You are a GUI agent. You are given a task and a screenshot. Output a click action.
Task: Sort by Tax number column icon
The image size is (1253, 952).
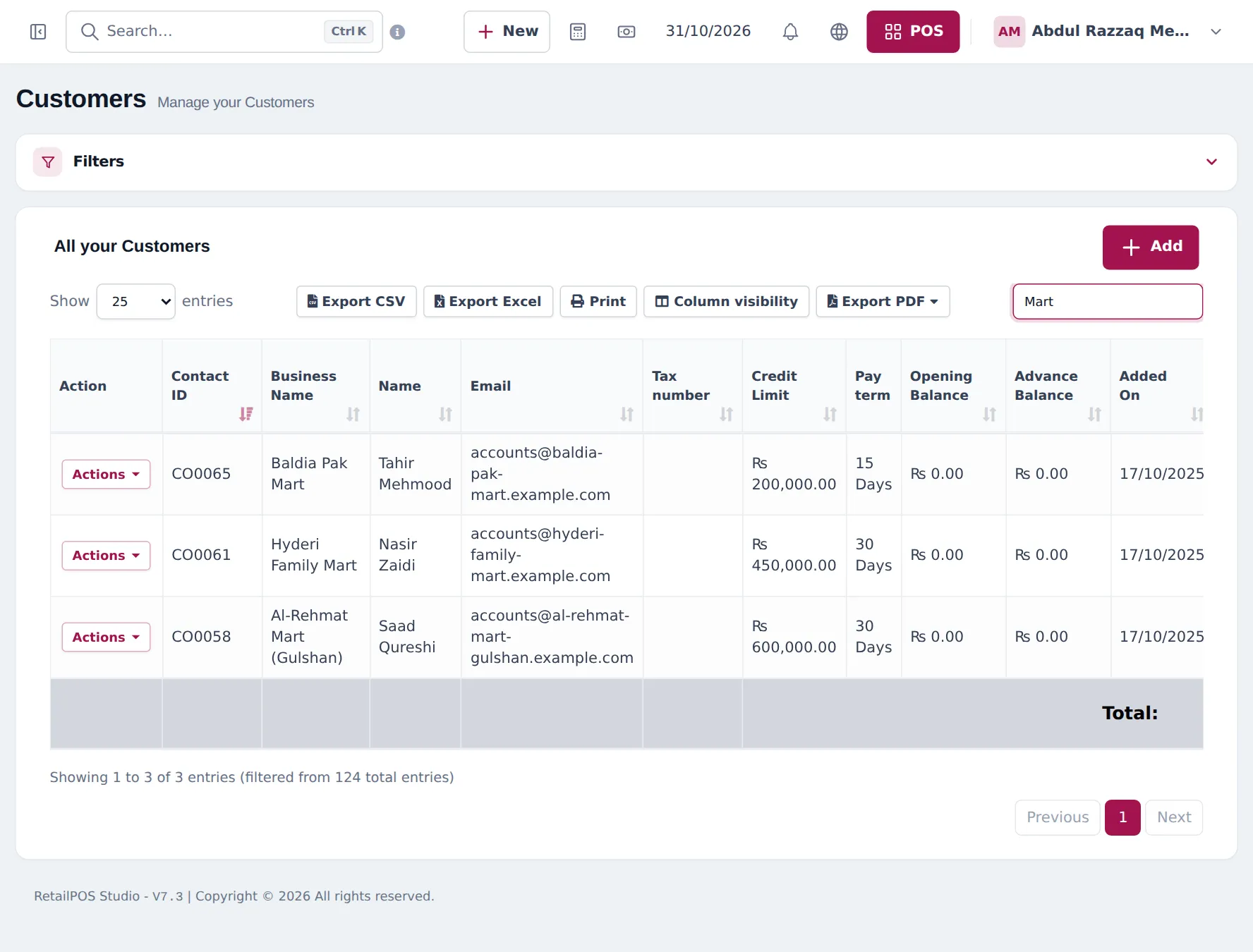pos(726,414)
